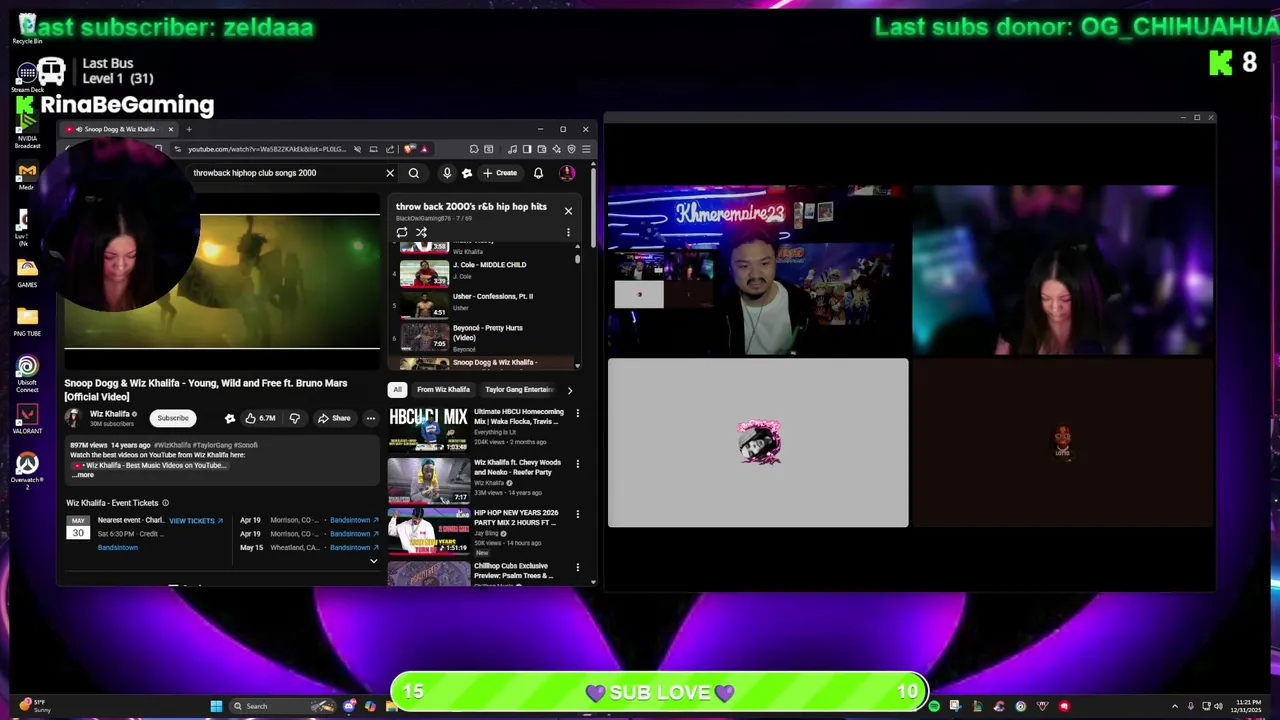This screenshot has width=1280, height=720.
Task: Toggle the browser sidebar panel icon
Action: (527, 149)
